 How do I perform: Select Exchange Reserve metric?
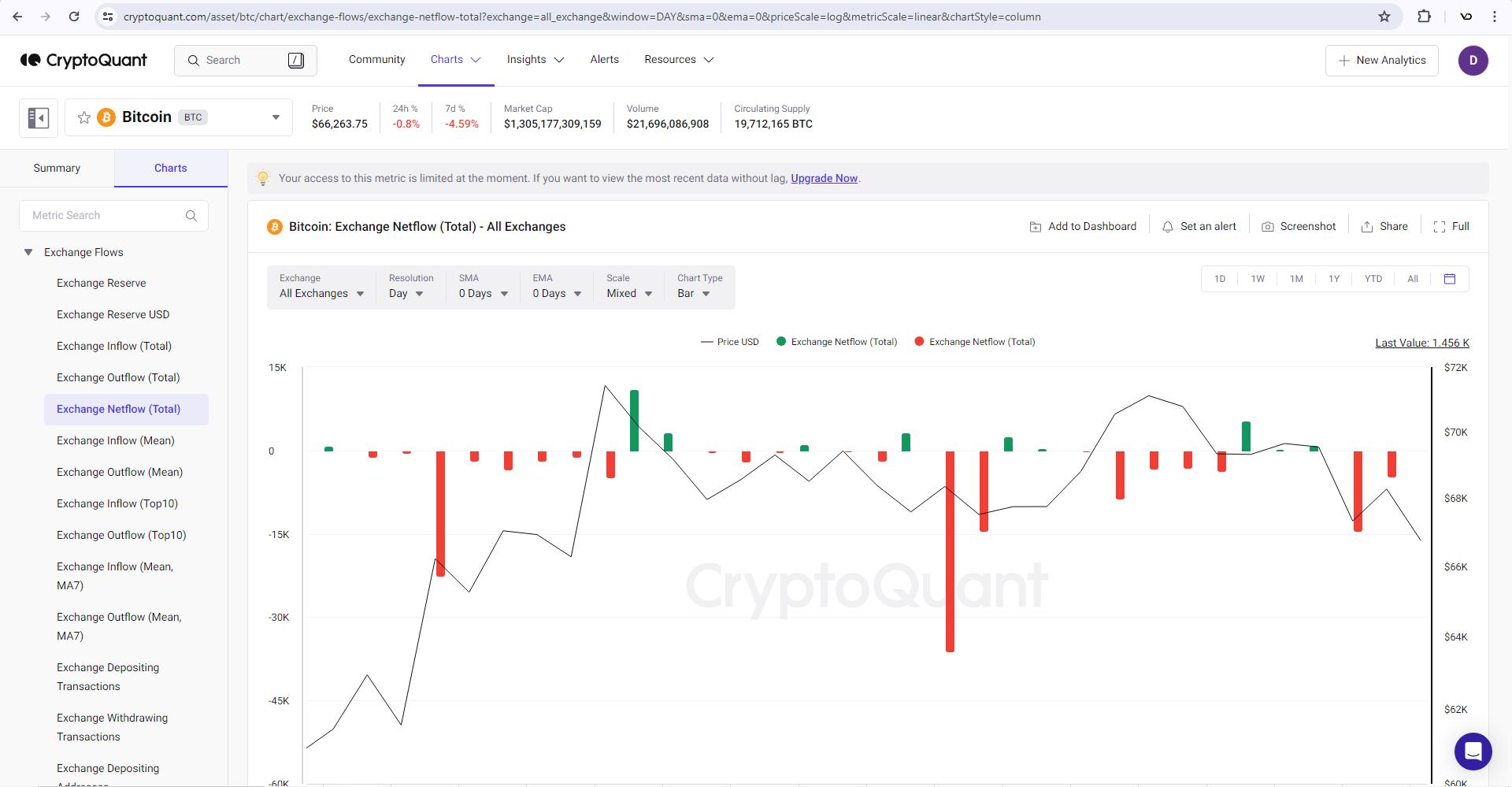click(x=101, y=284)
